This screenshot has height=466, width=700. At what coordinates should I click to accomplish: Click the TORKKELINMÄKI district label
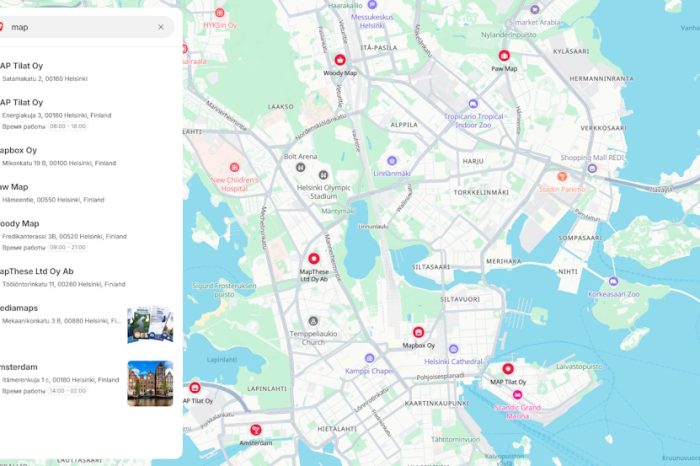[x=481, y=192]
